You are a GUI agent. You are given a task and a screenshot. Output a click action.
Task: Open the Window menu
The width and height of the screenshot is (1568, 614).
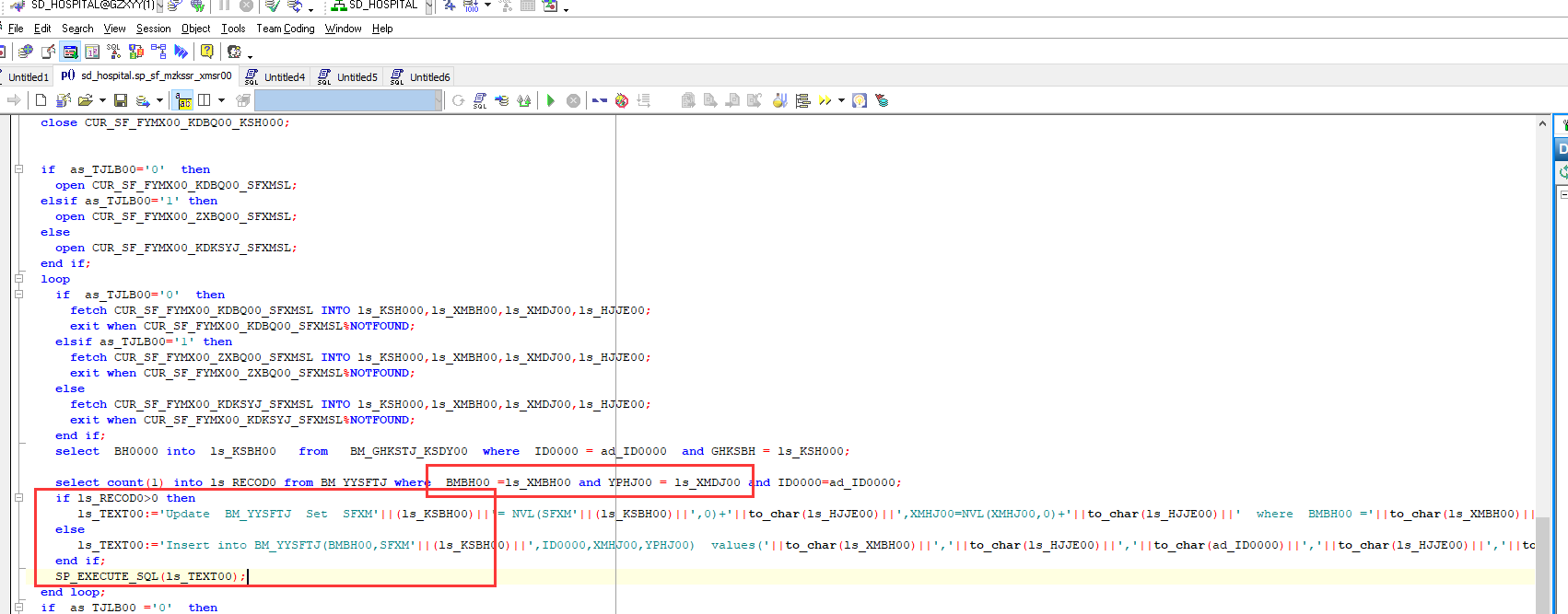[x=343, y=29]
